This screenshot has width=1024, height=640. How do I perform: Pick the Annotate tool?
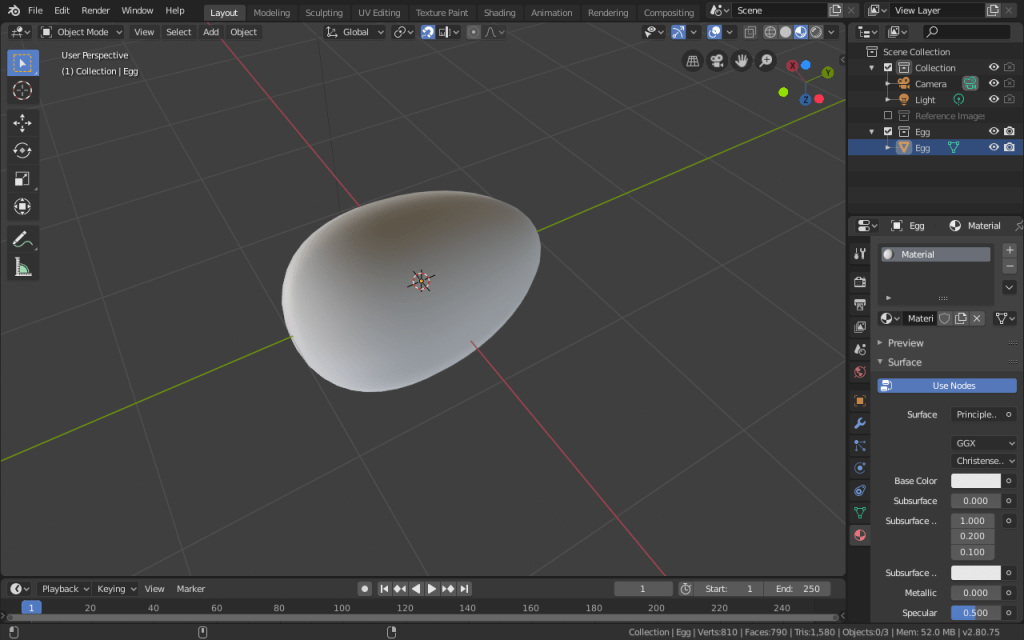[x=21, y=238]
